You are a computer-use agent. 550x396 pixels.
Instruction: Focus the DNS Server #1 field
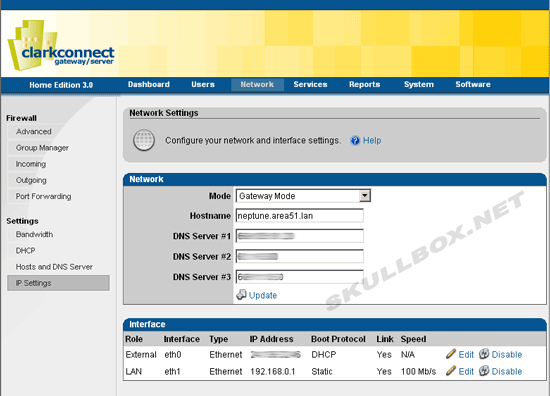coord(300,236)
